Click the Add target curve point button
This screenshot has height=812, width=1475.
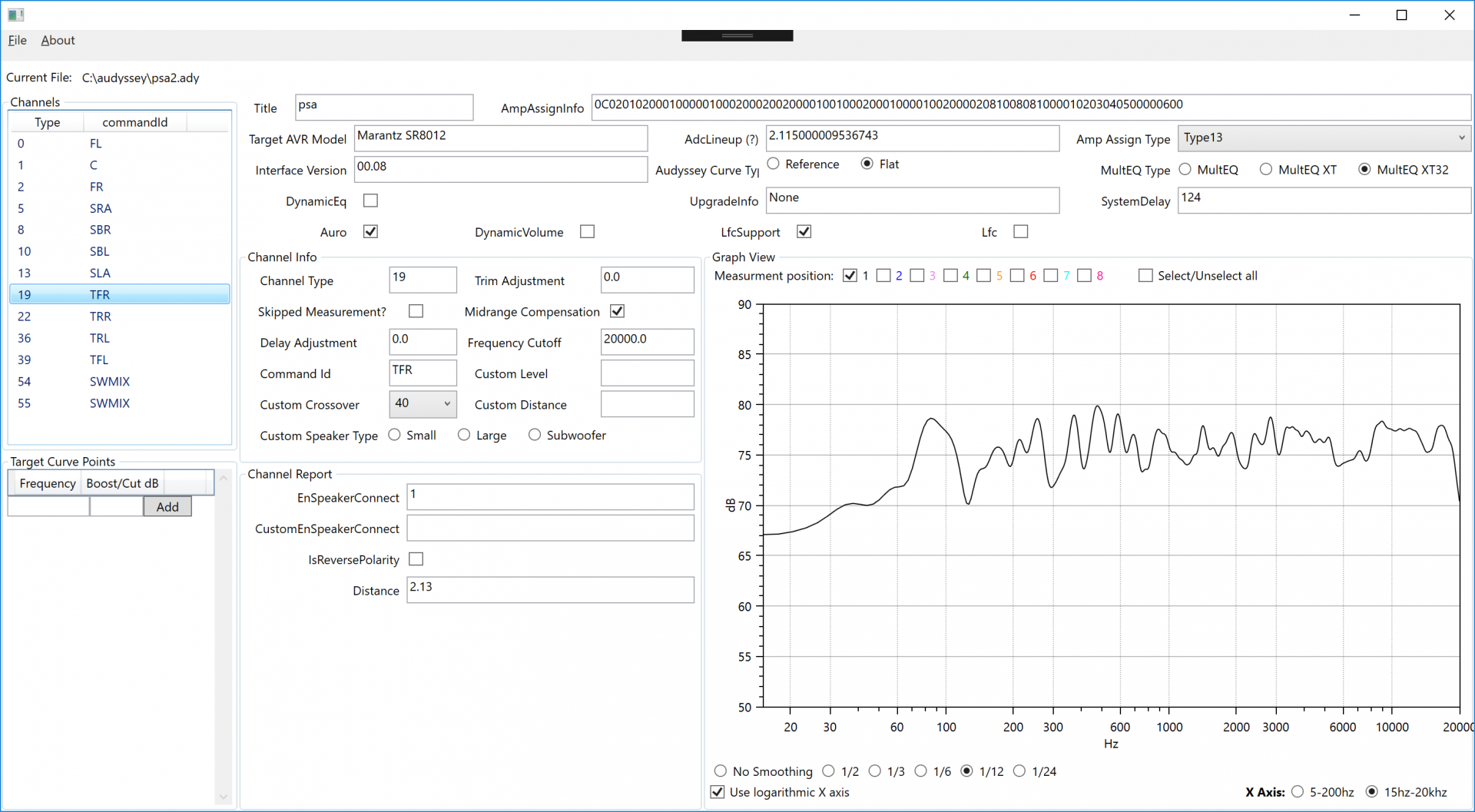click(x=167, y=507)
